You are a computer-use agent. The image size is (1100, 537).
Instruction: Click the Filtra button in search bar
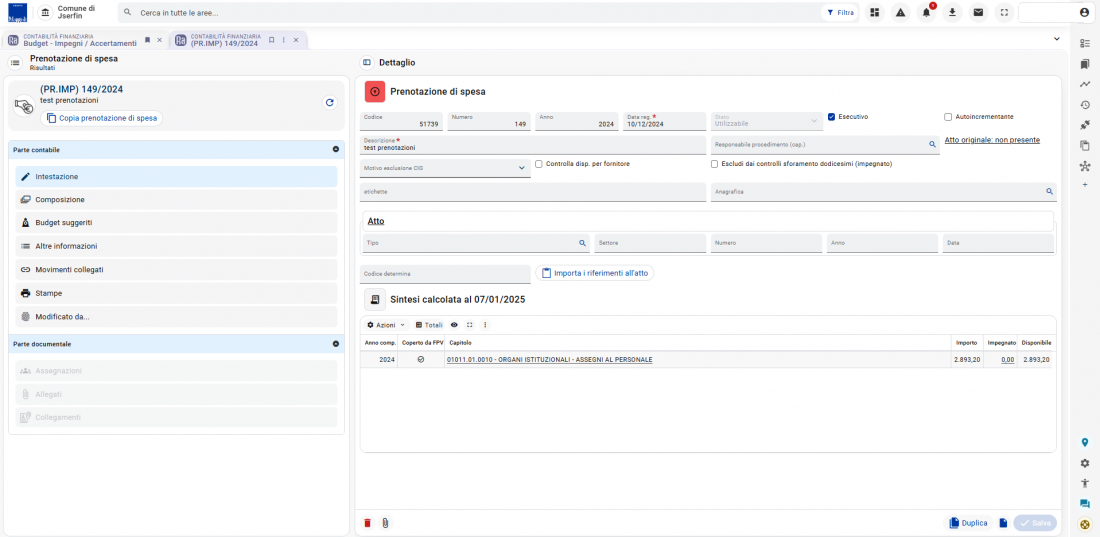click(x=840, y=13)
